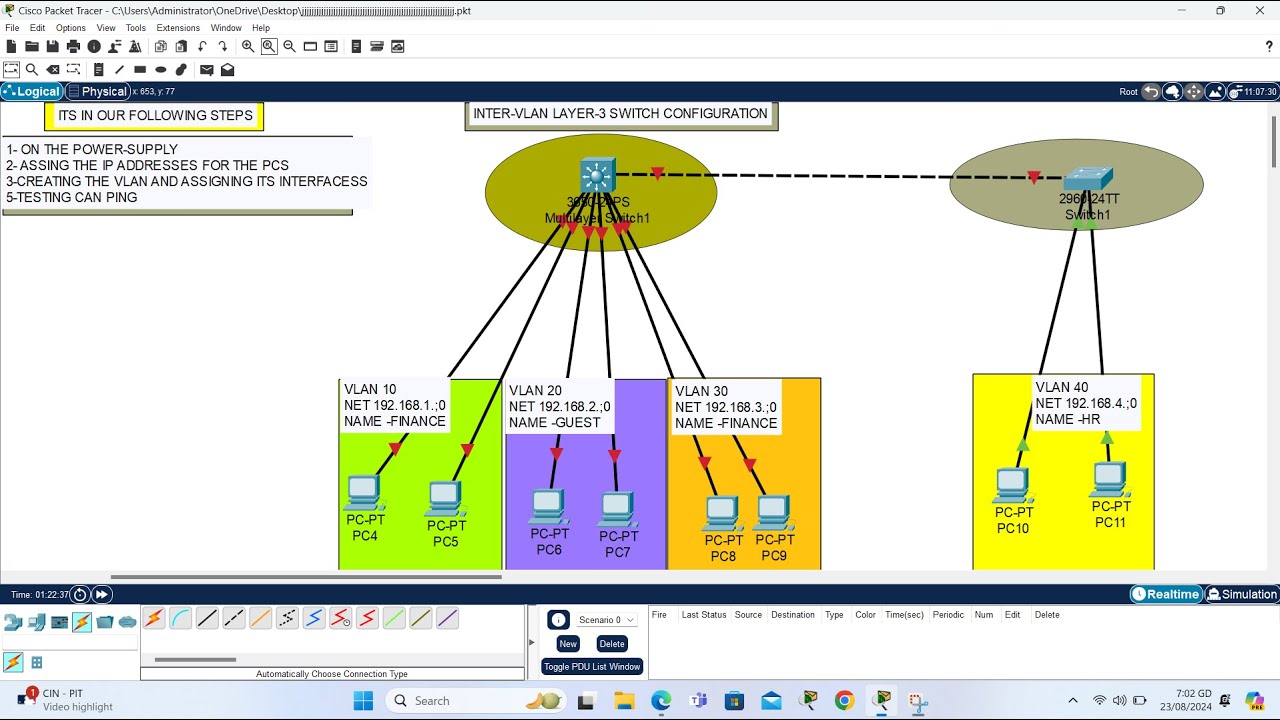Click the Delete scenario button
Screen dimensions: 1280x720
[612, 644]
